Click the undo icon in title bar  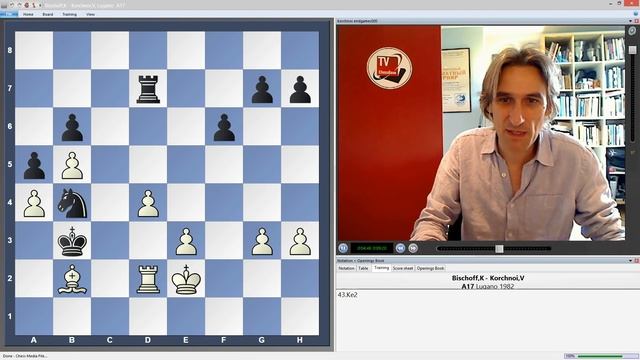[12, 5]
